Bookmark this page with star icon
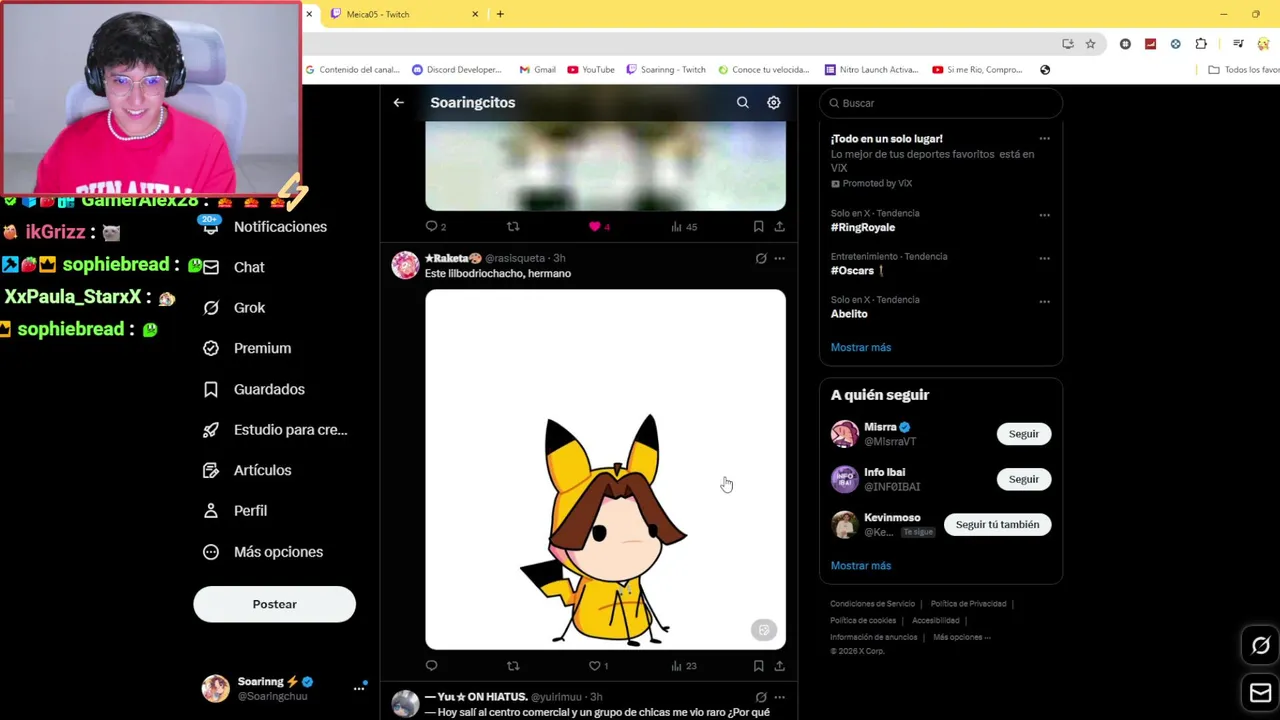 tap(1090, 44)
